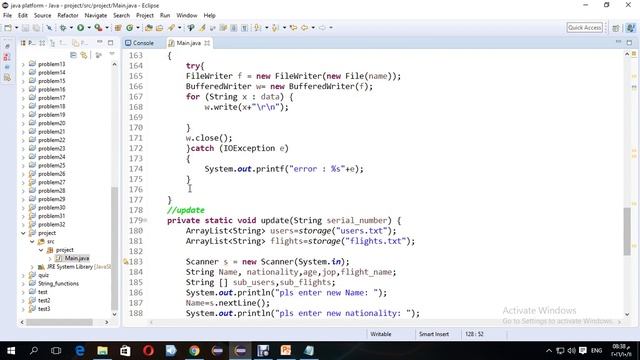Open the Source menu
This screenshot has height=360, width=640.
click(42, 16)
